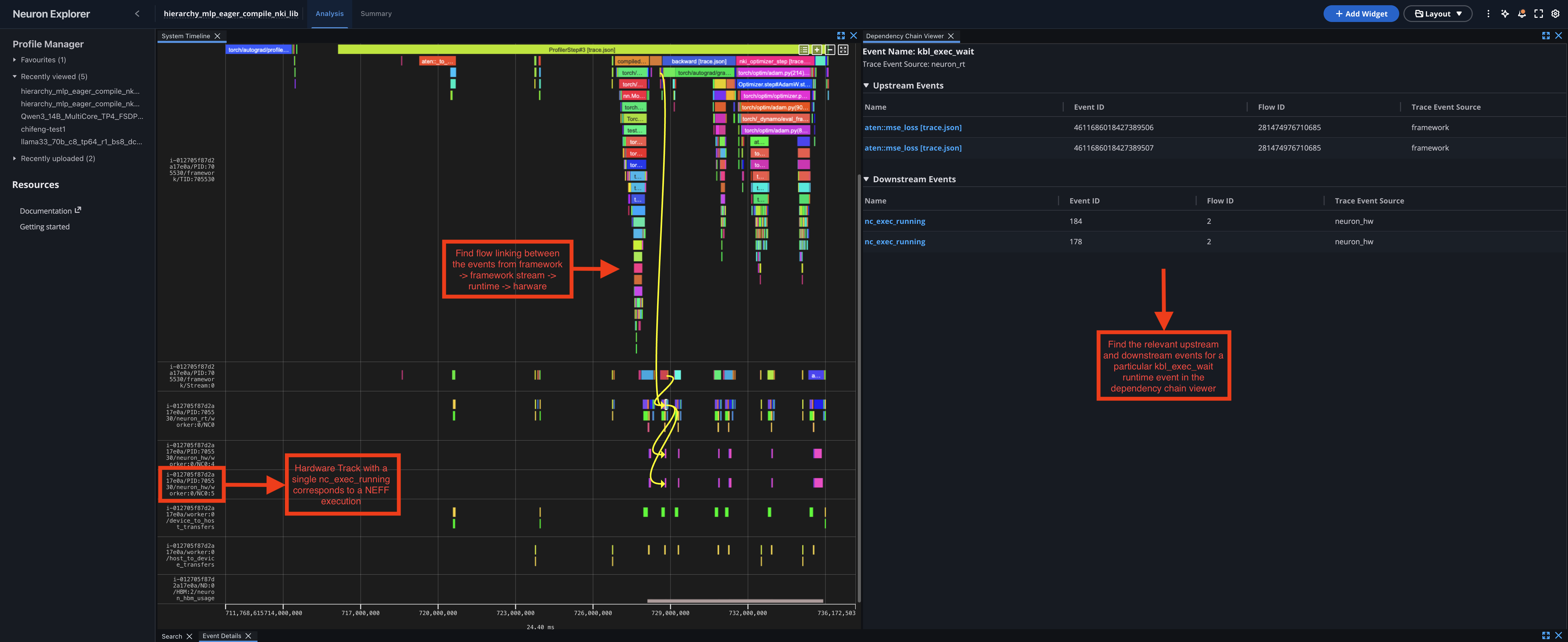Open the Qwen3_14B_MultiCore_TP4_FSDP profile
Screen dimensions: 1568x642
coord(82,116)
